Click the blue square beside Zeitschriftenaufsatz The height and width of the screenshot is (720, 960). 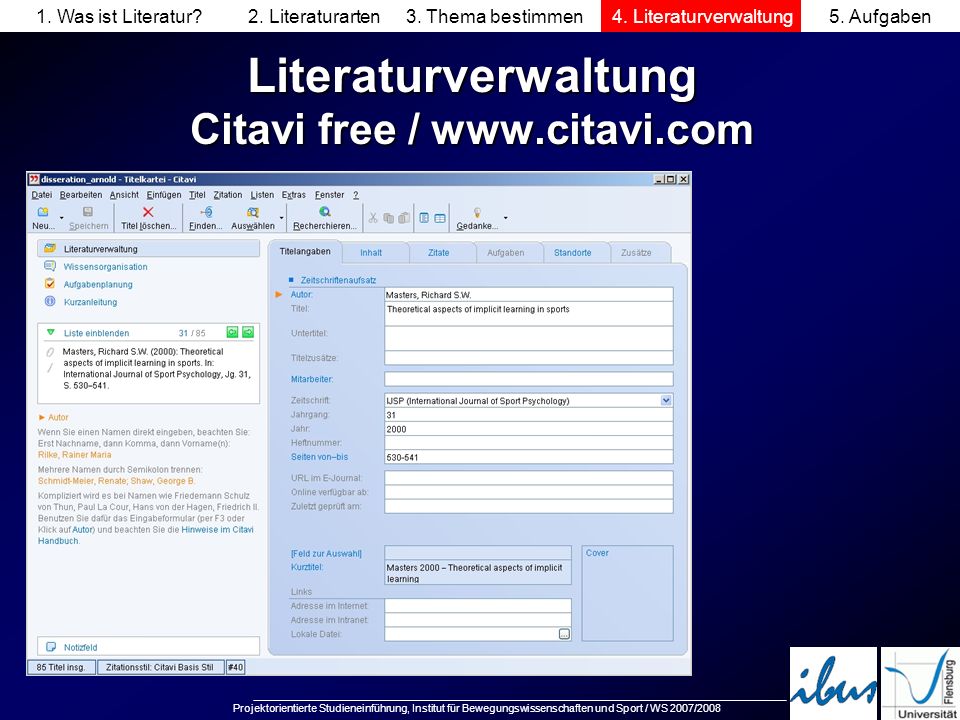[x=291, y=280]
